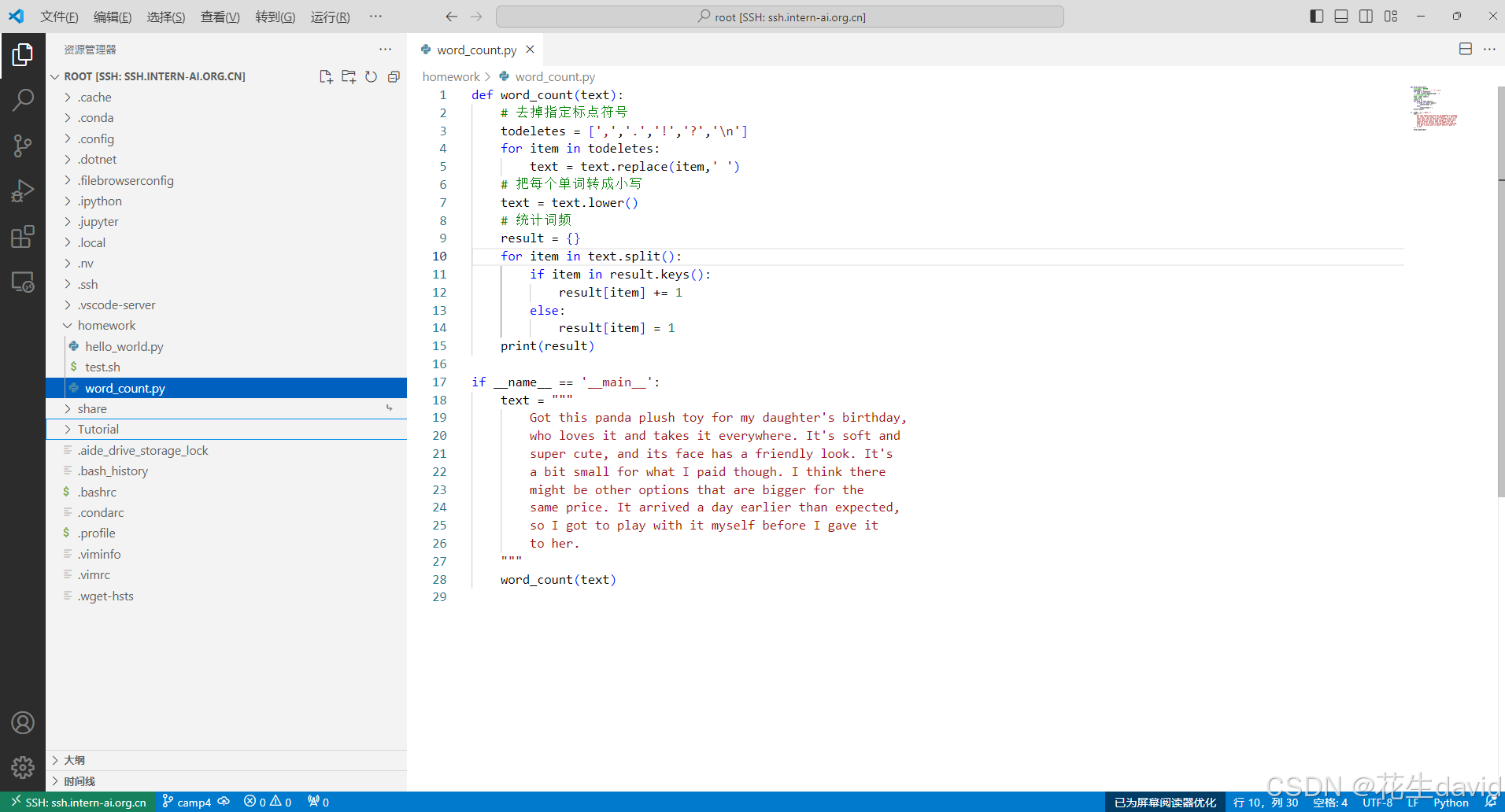Screen dimensions: 1505x812
Task: Open the Extensions view
Action: pyautogui.click(x=23, y=236)
